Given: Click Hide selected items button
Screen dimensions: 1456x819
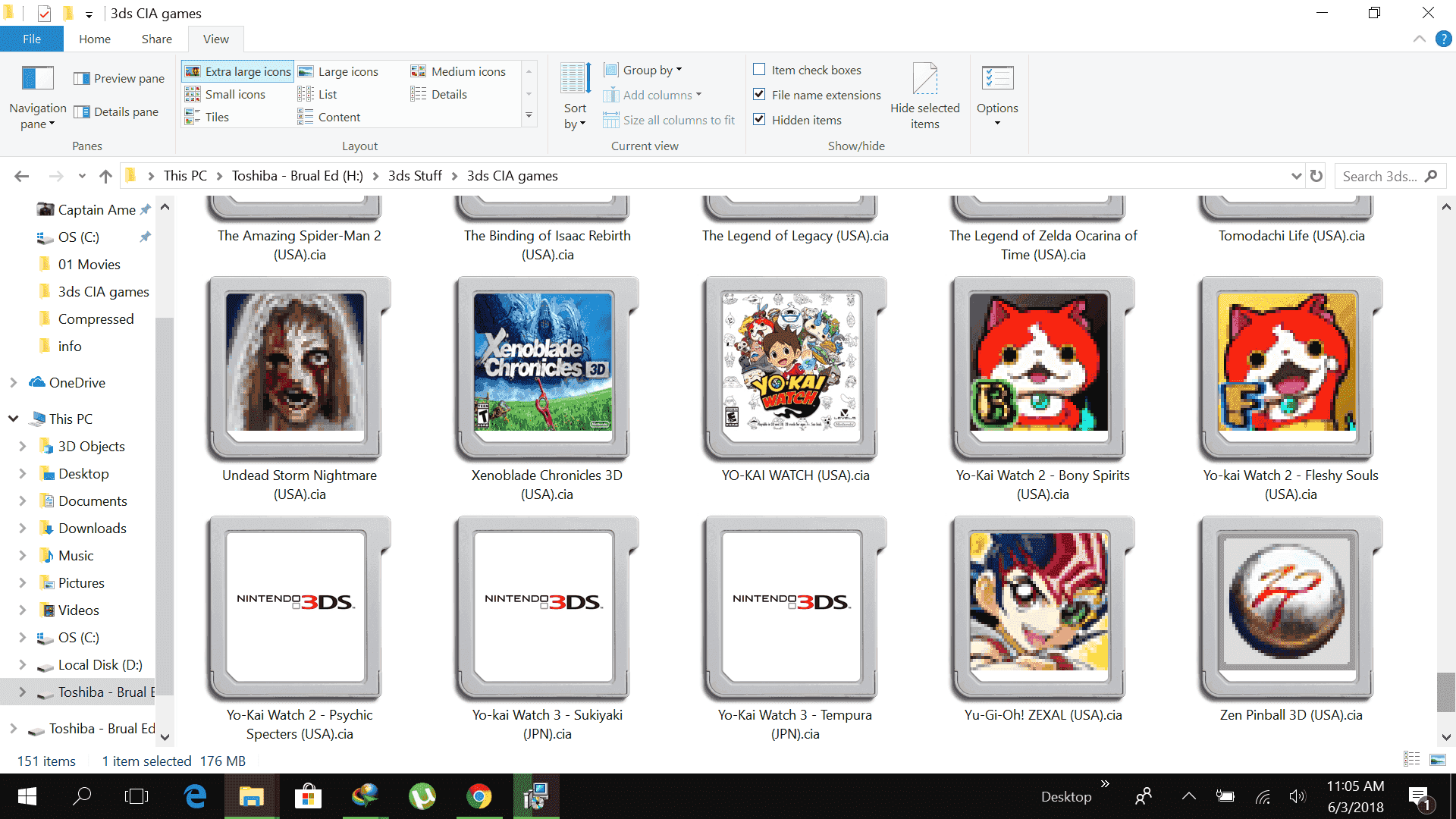Looking at the screenshot, I should pos(924,96).
